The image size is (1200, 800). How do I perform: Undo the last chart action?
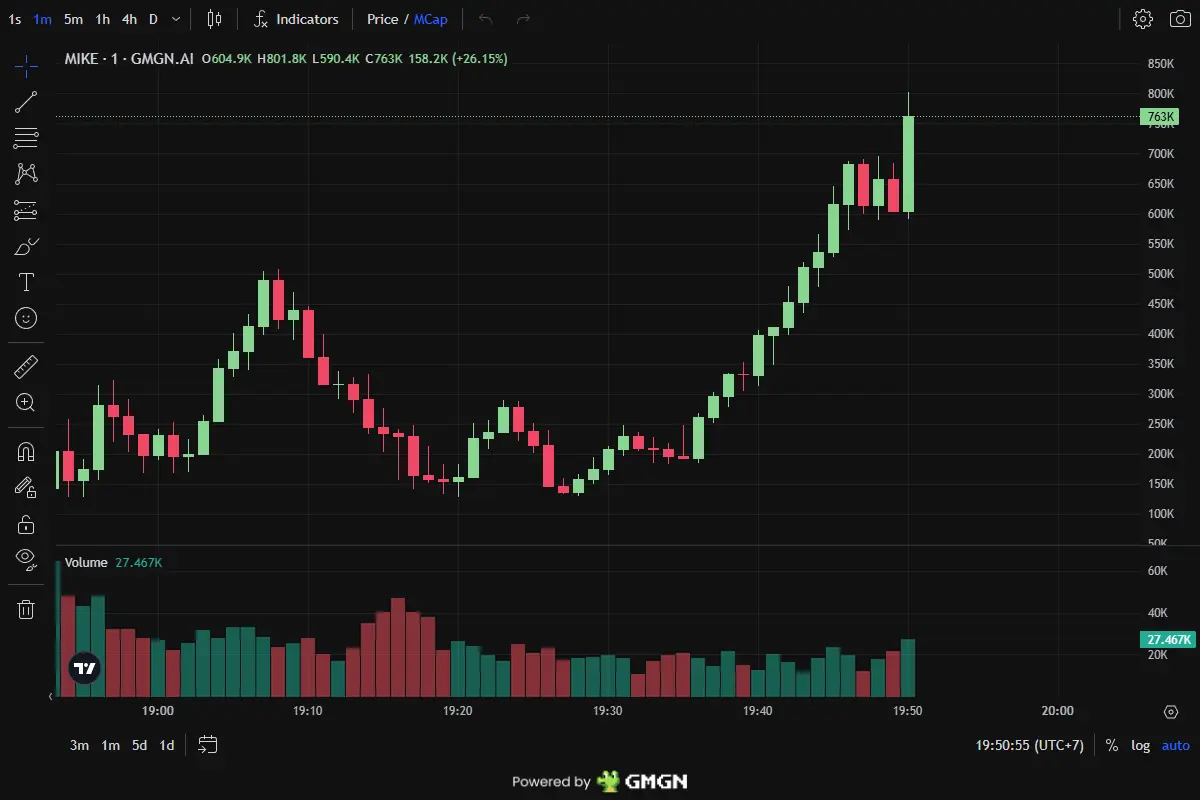[486, 19]
